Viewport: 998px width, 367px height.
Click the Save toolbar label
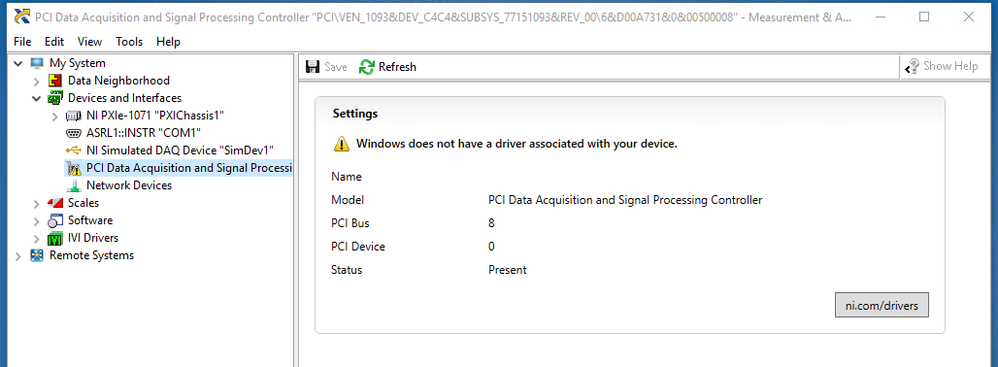point(335,67)
